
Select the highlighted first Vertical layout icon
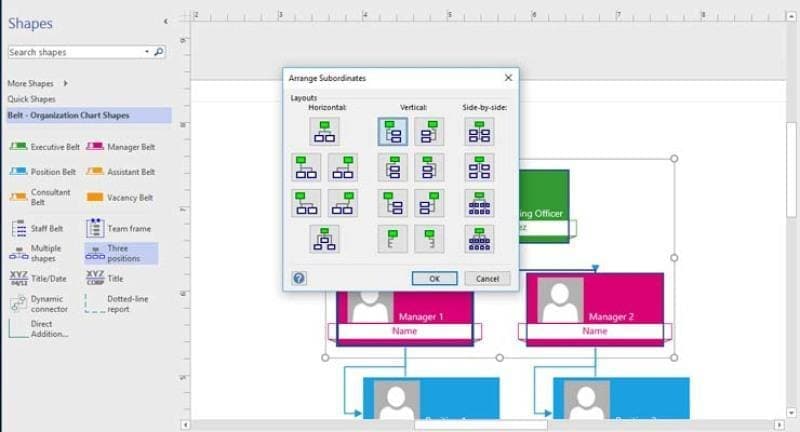[x=392, y=132]
